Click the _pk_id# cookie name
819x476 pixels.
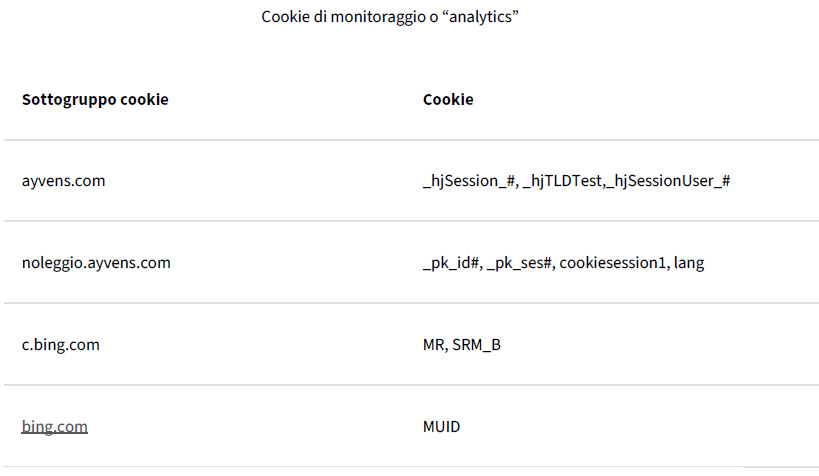[x=452, y=263]
